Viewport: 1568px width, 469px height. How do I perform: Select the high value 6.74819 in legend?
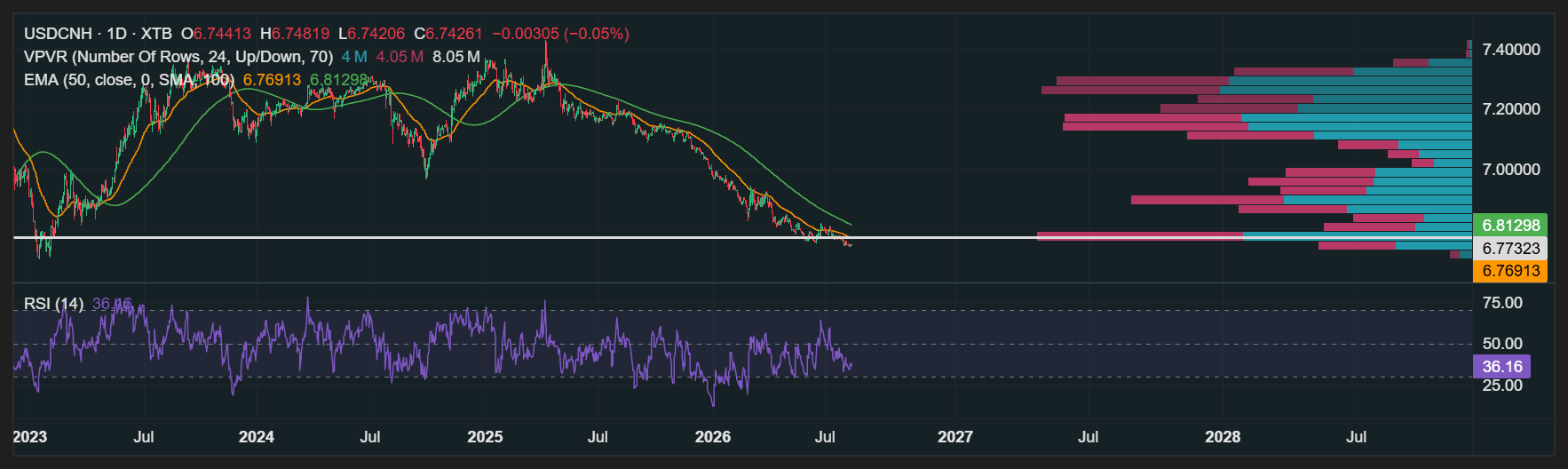300,34
